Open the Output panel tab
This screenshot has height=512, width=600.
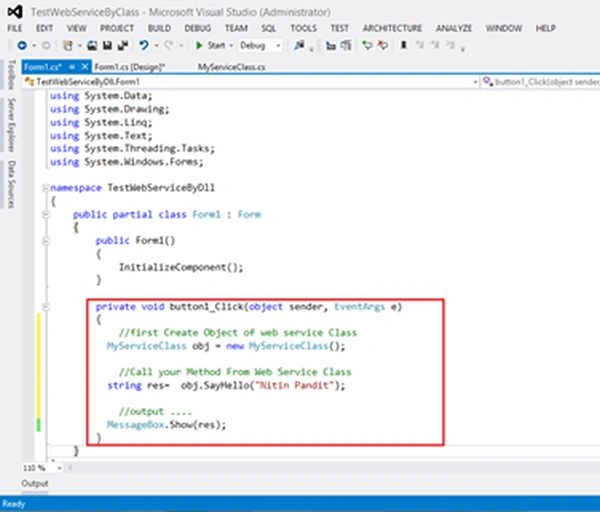[35, 483]
